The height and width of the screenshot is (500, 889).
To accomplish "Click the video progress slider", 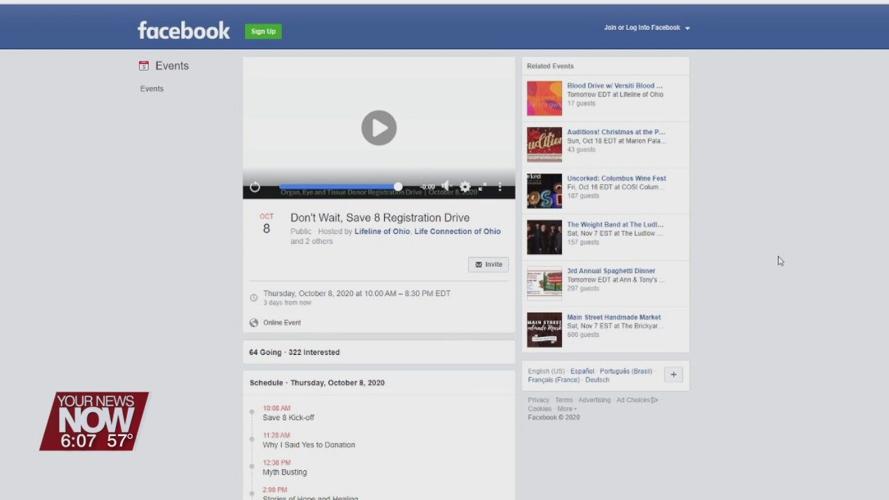I will point(340,186).
